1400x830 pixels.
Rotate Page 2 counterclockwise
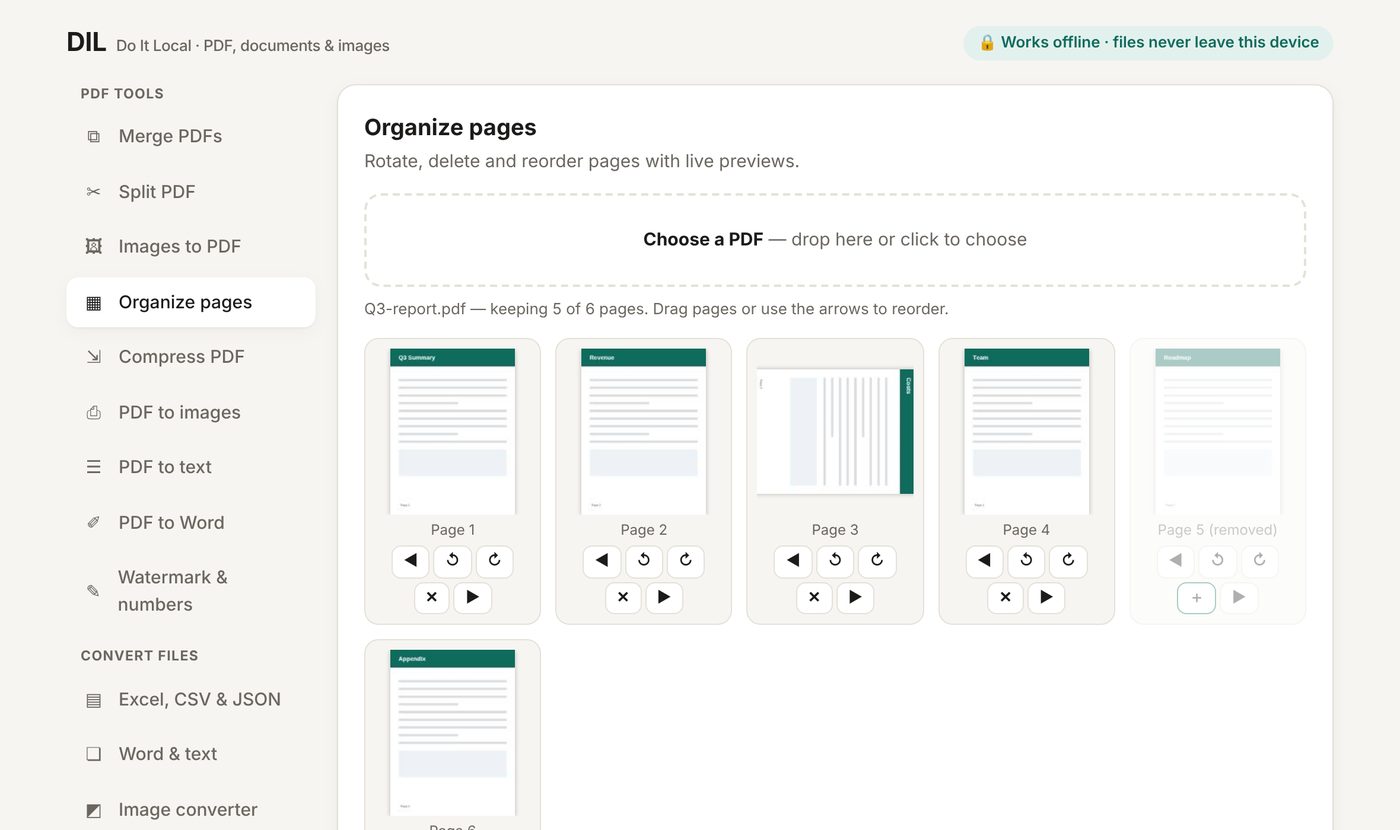[x=644, y=561]
